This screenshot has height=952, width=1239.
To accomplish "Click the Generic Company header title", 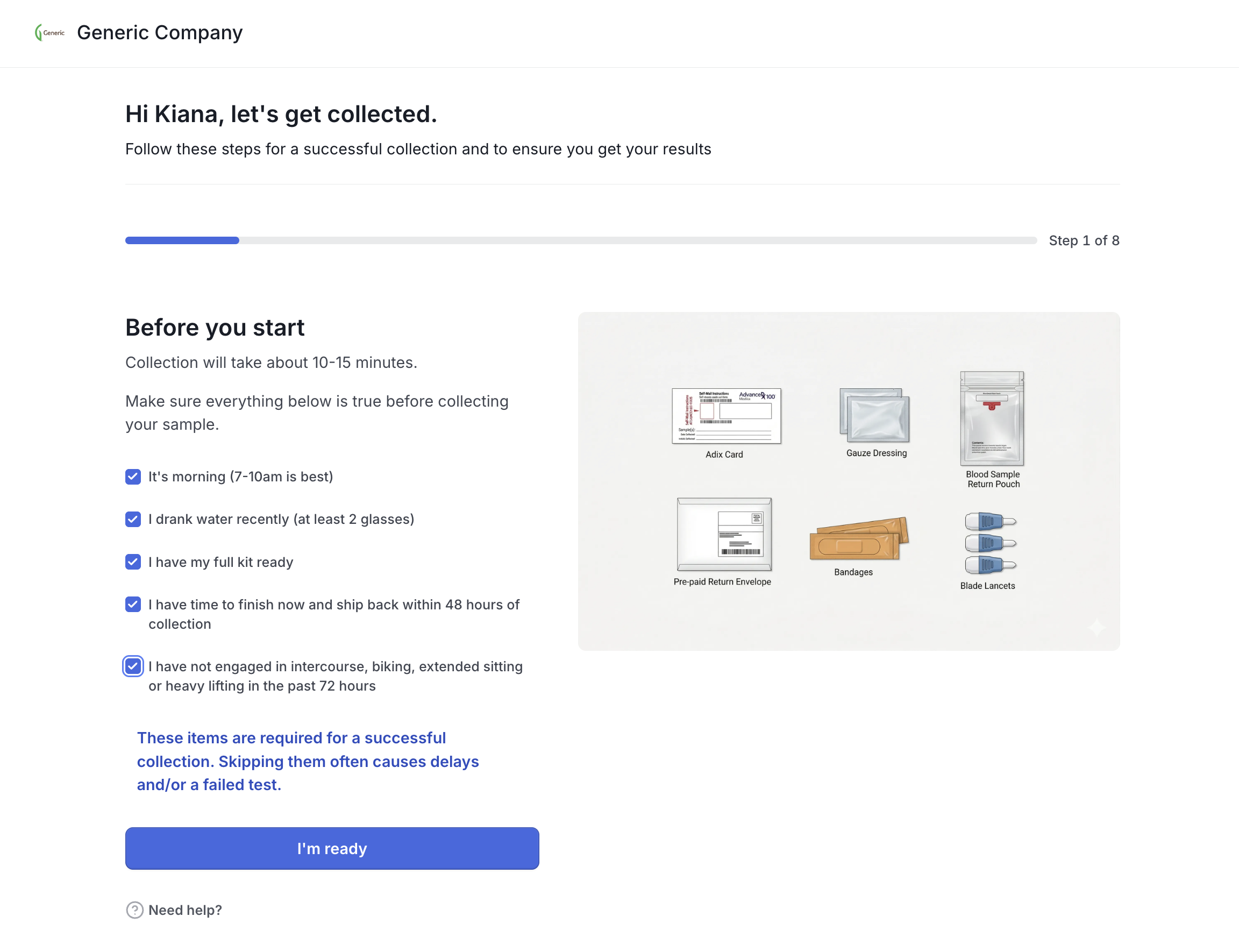I will tap(160, 32).
